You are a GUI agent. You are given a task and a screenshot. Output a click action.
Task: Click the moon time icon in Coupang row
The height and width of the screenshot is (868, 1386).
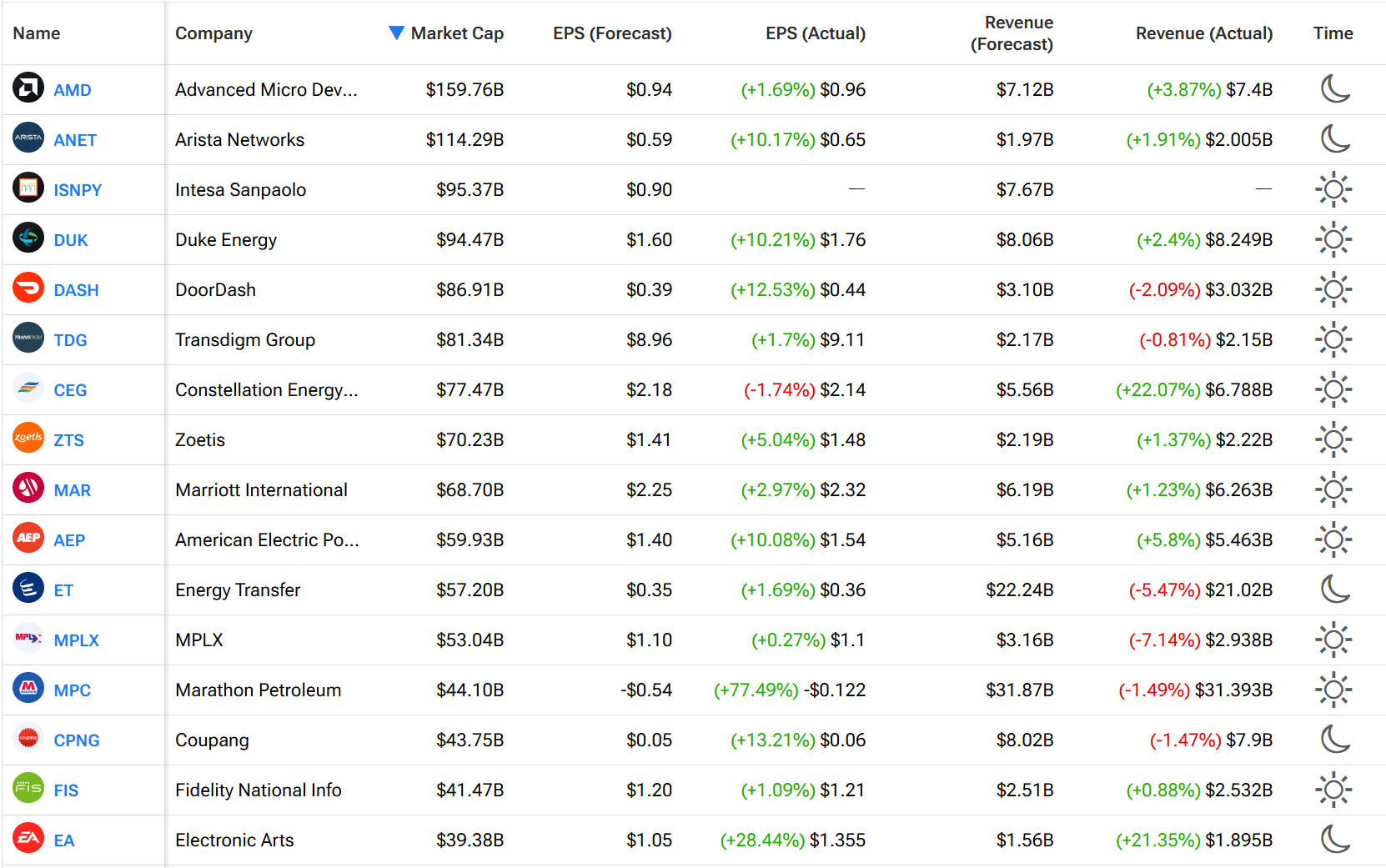pyautogui.click(x=1334, y=739)
